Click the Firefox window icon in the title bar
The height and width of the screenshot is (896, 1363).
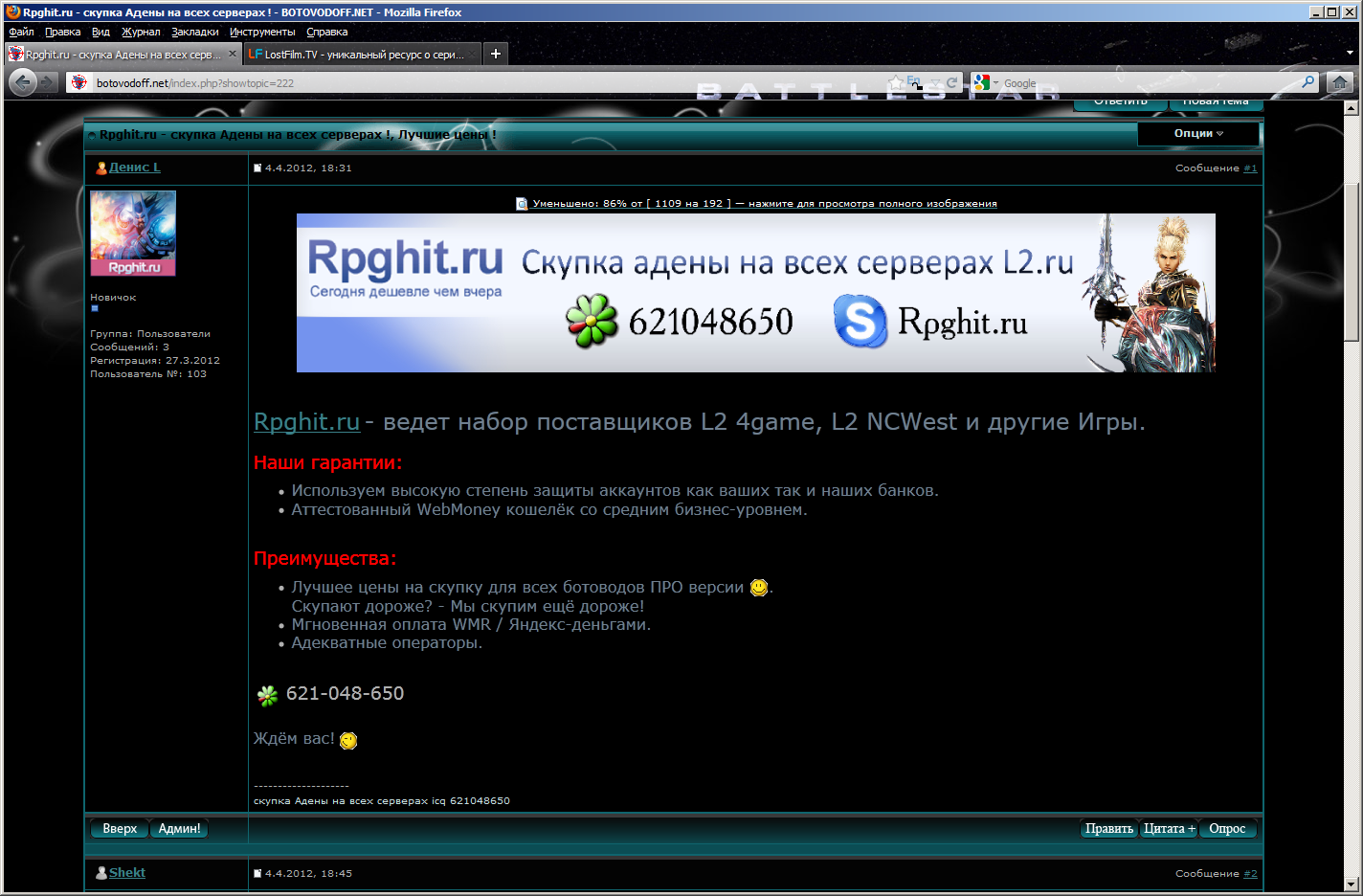point(12,11)
